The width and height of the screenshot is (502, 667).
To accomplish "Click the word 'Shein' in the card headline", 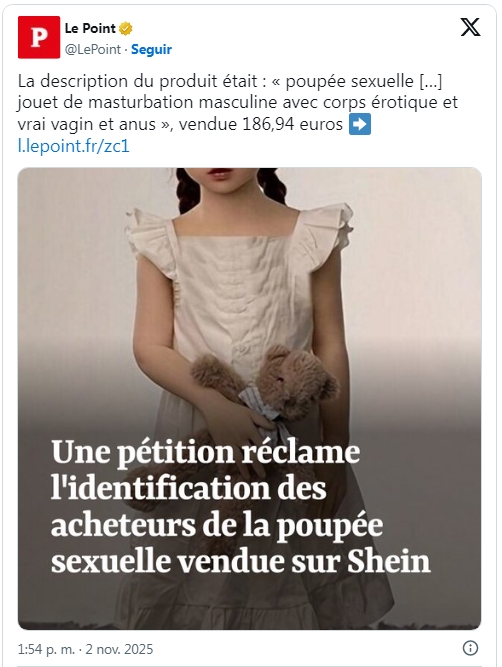I will [388, 562].
